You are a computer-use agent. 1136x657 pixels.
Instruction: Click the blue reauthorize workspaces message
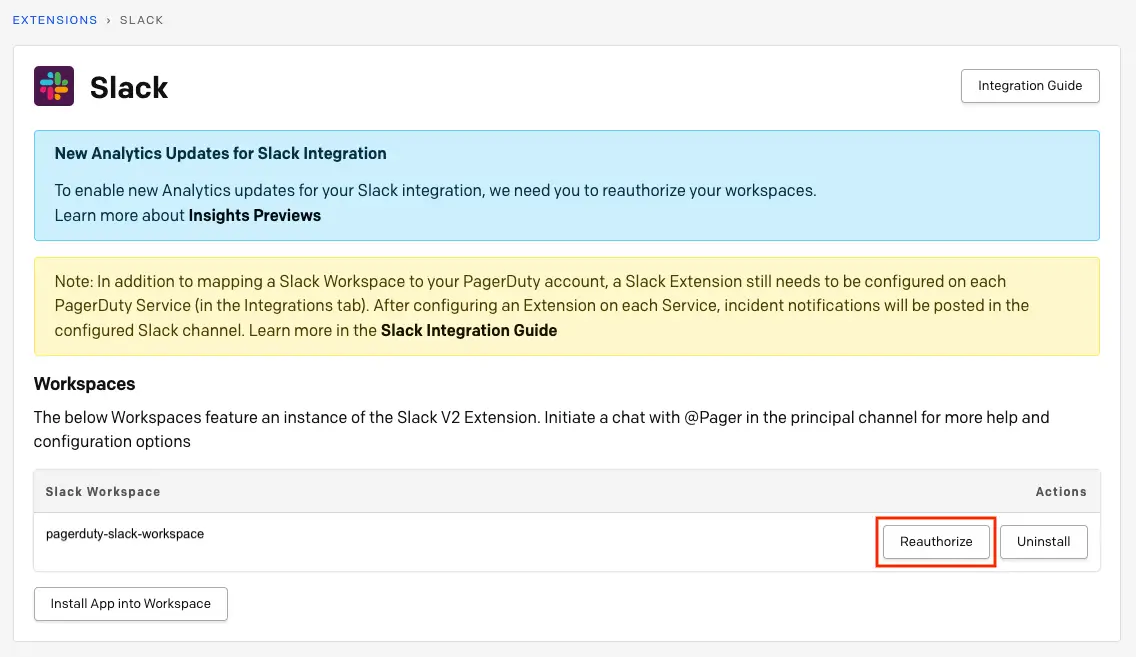point(435,190)
